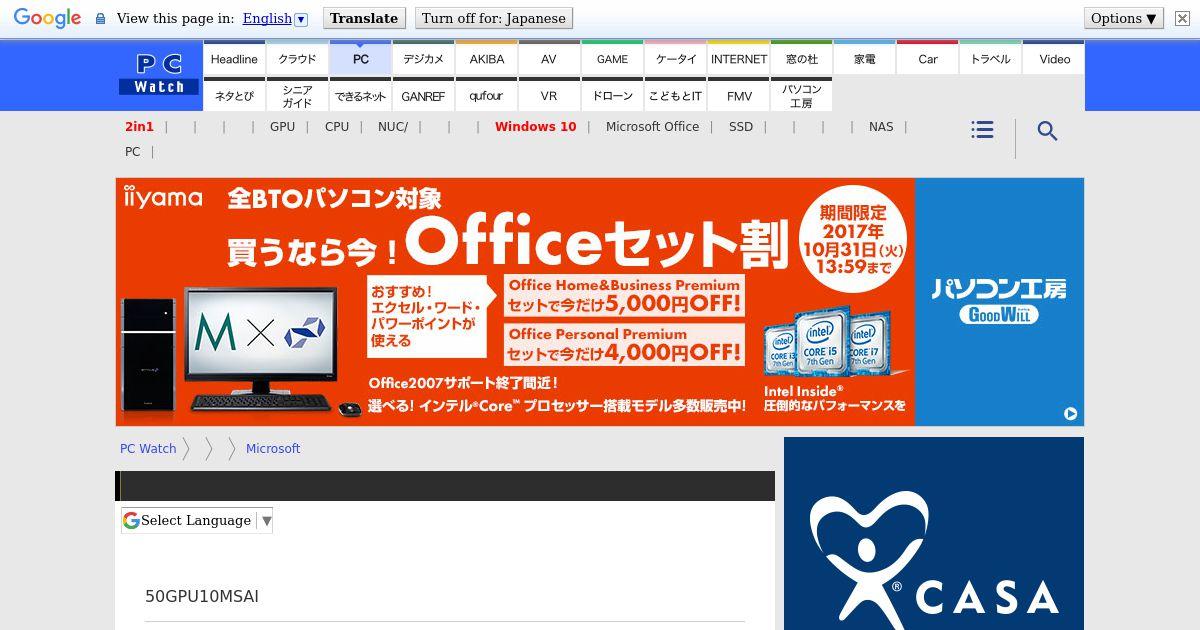Viewport: 1200px width, 630px height.
Task: Close the Google translate bar
Action: 1182,18
